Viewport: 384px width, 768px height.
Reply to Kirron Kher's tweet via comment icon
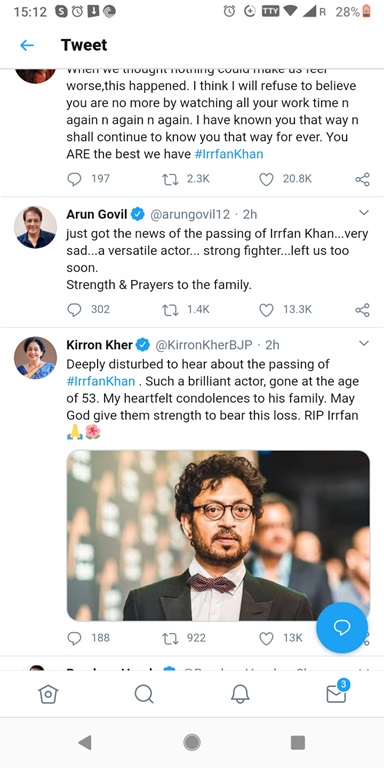[x=74, y=638]
